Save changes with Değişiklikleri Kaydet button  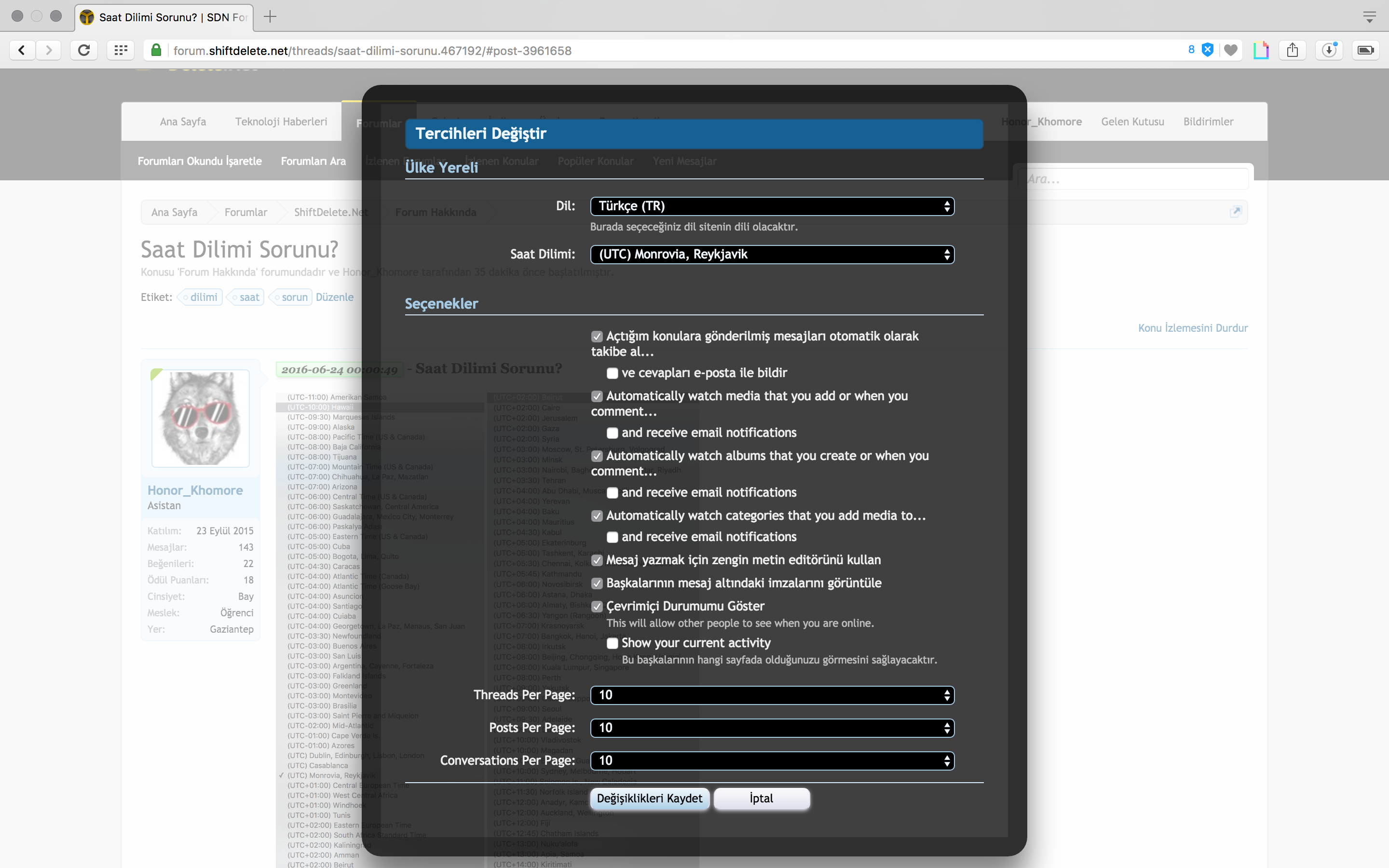click(650, 799)
